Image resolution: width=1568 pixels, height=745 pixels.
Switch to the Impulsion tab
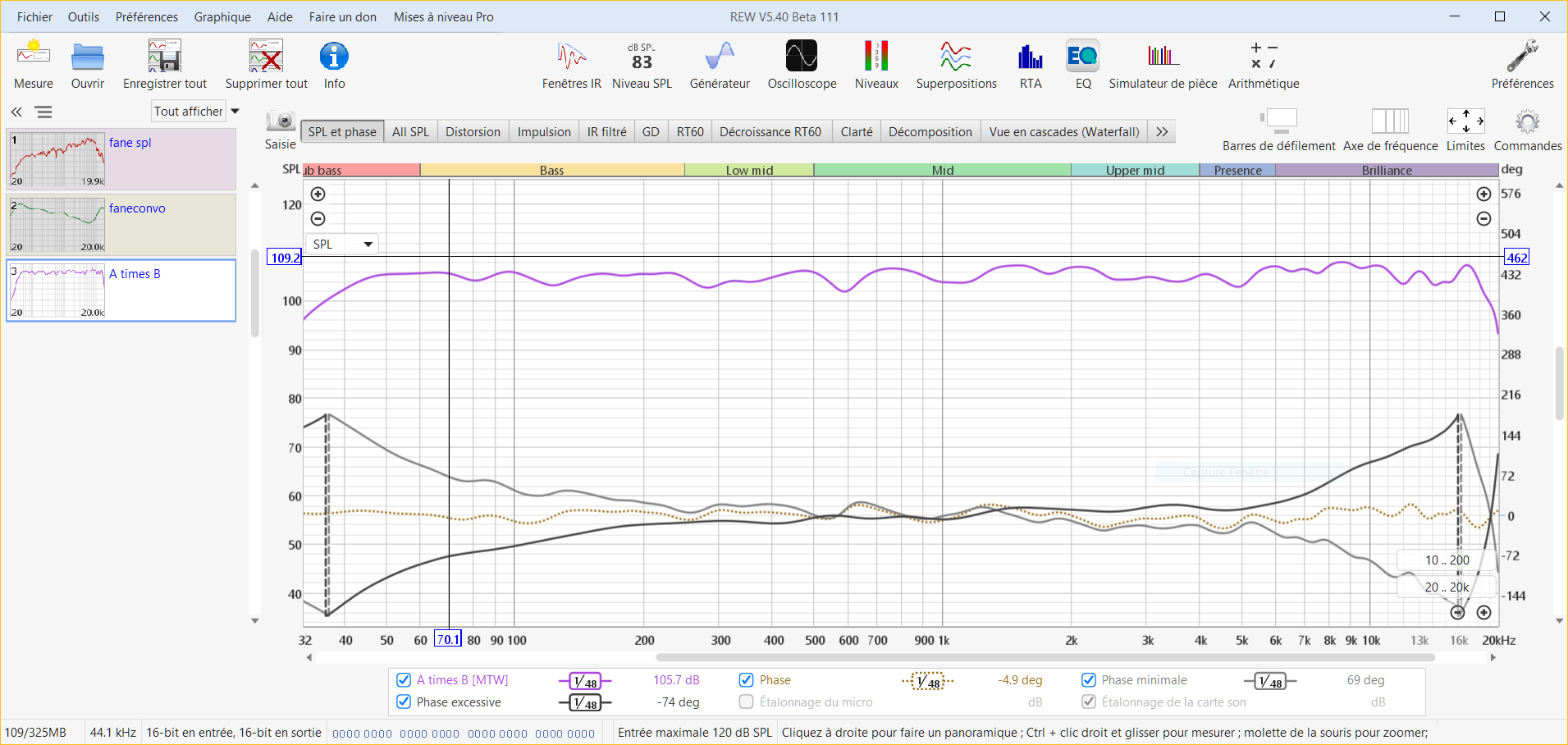point(544,131)
